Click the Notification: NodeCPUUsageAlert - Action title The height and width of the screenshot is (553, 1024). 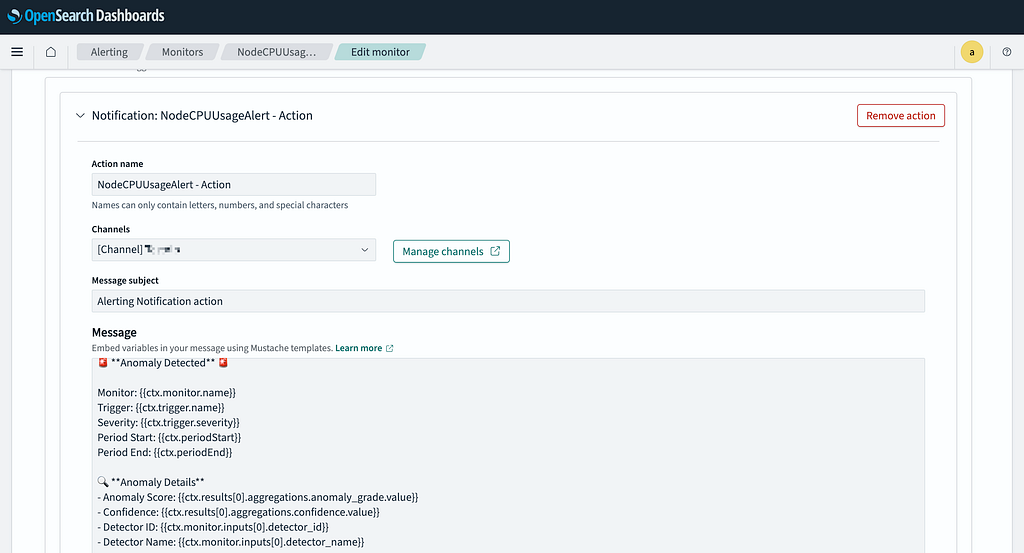point(202,116)
